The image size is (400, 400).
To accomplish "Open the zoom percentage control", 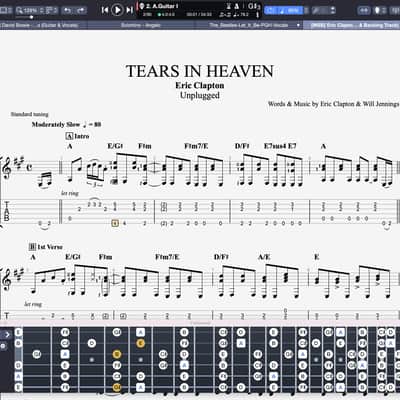I will tap(30, 10).
